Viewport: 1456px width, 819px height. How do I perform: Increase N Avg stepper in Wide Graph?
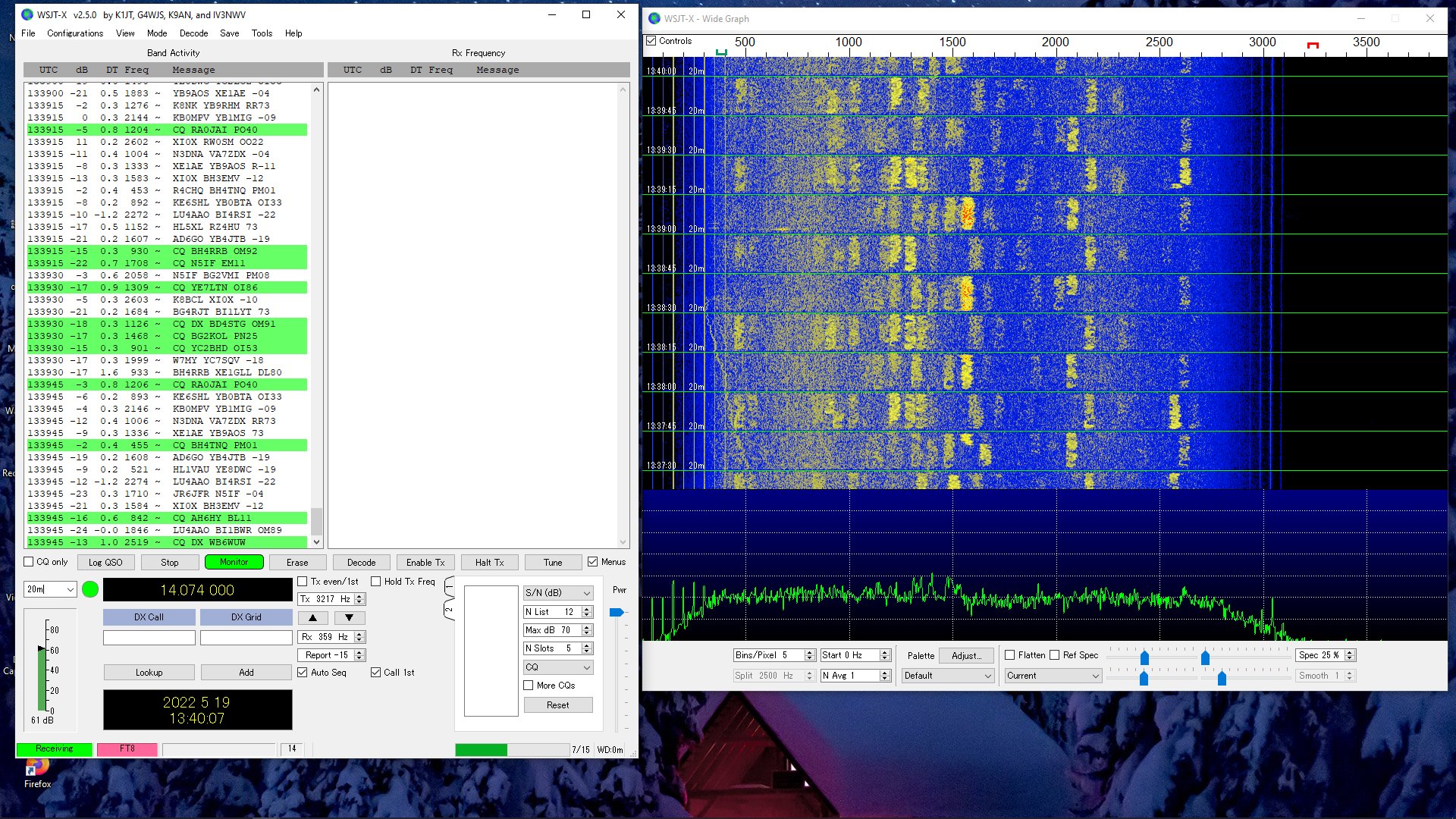(x=885, y=673)
